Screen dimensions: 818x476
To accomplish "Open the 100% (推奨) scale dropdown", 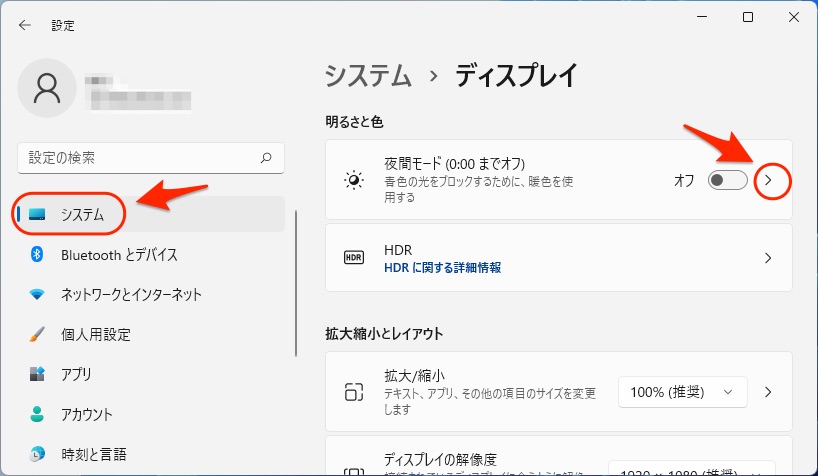I will [x=682, y=392].
